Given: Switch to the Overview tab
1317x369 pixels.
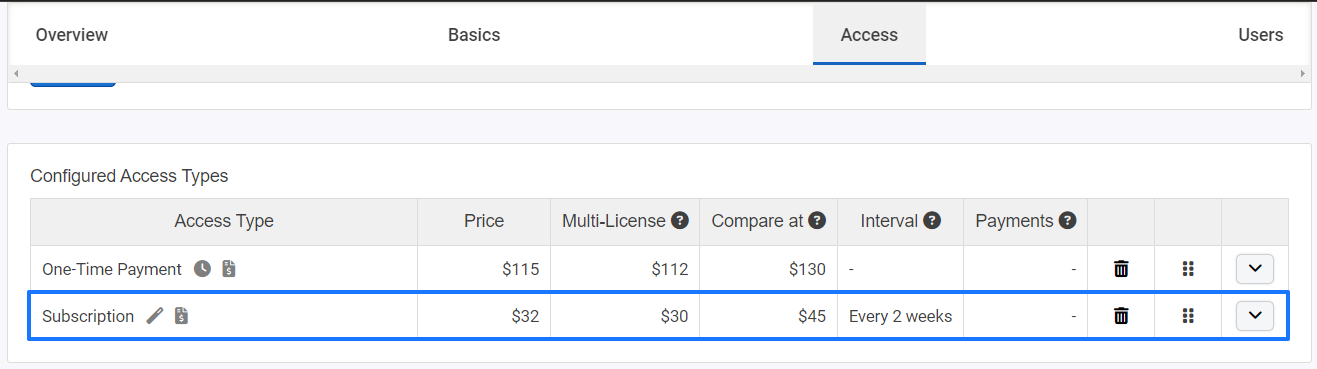Looking at the screenshot, I should point(72,35).
